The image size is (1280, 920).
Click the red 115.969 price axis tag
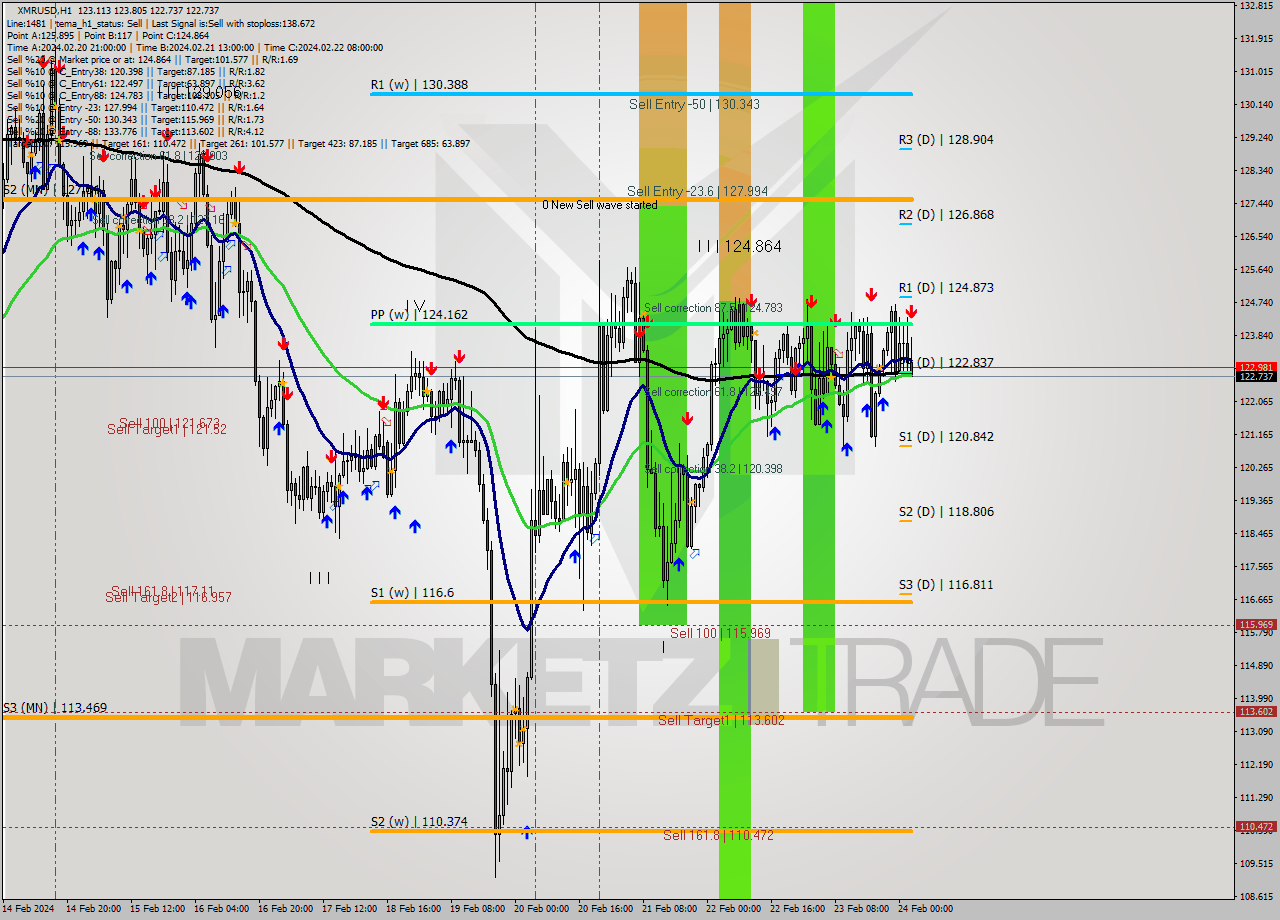click(x=1256, y=625)
